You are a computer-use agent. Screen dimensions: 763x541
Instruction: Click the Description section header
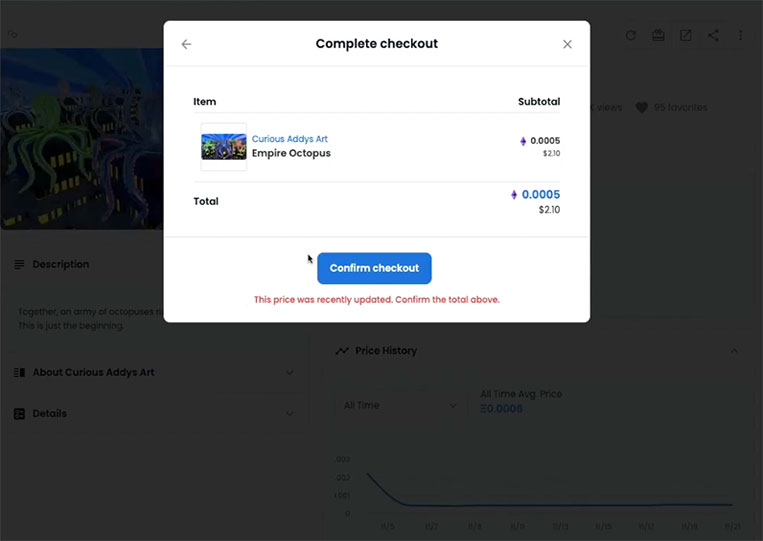coord(61,264)
